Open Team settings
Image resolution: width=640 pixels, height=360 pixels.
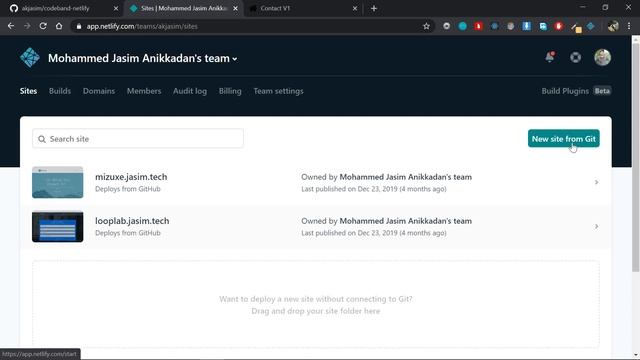point(278,91)
